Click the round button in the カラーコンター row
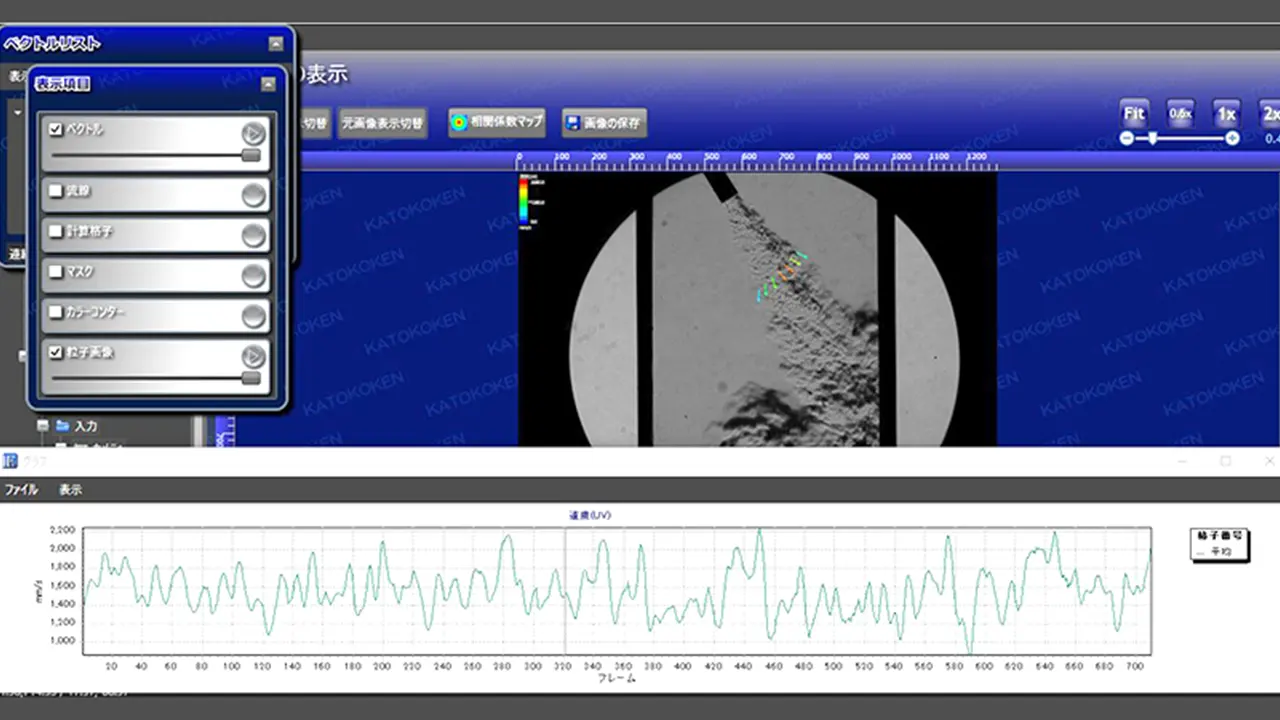The height and width of the screenshot is (720, 1280). click(254, 316)
